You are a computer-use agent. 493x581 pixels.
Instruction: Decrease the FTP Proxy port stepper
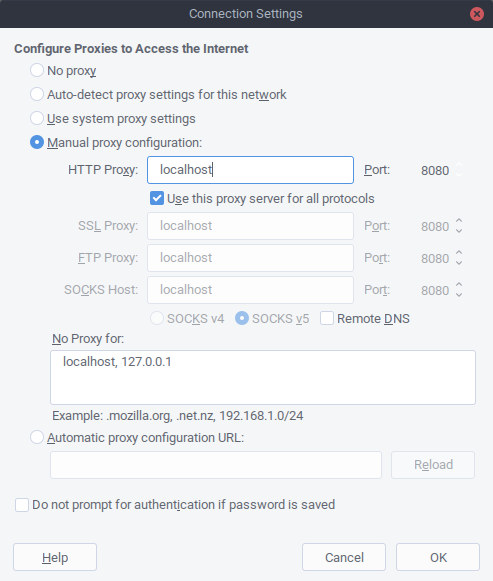[x=459, y=263]
